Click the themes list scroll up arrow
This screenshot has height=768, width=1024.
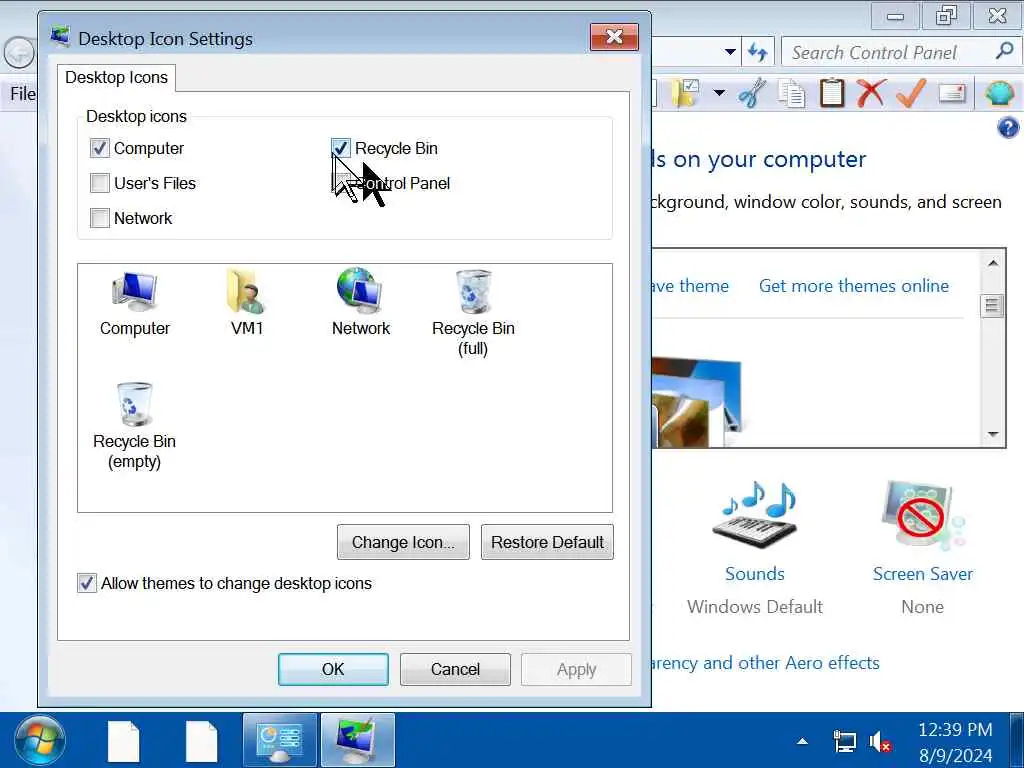pos(993,263)
